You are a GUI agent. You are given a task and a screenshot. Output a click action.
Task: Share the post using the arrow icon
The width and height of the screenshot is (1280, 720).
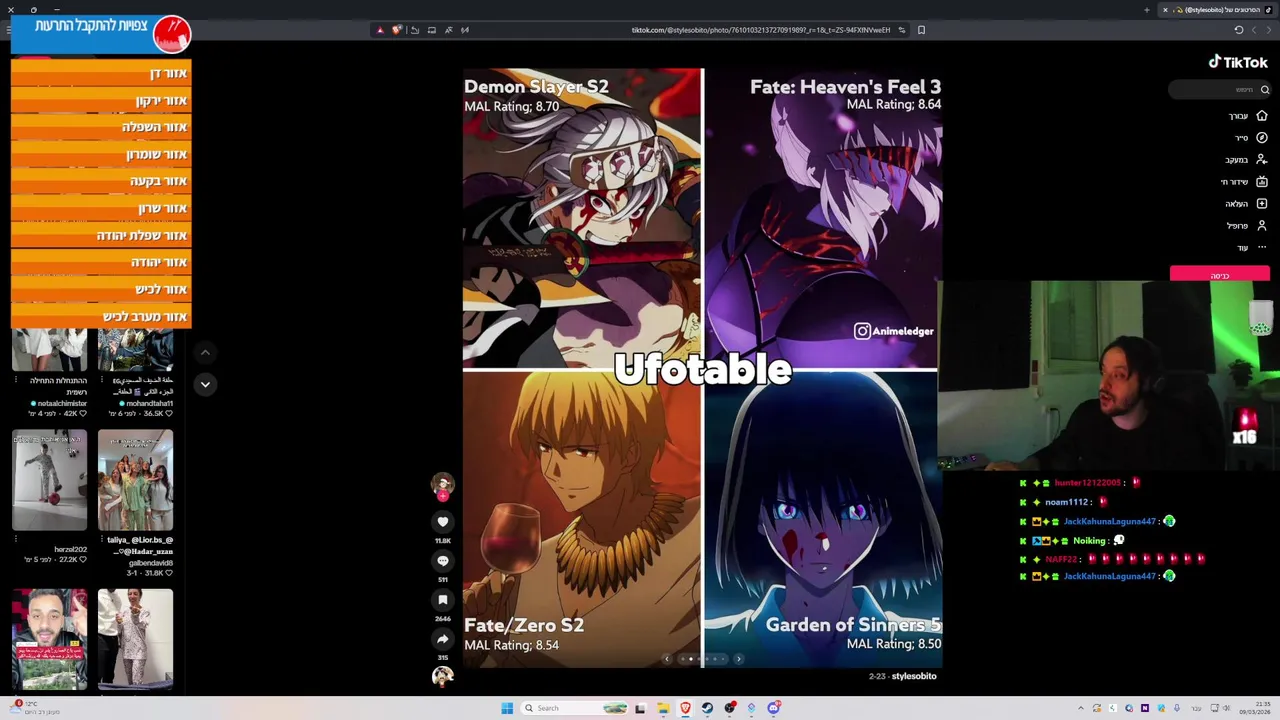(x=443, y=639)
